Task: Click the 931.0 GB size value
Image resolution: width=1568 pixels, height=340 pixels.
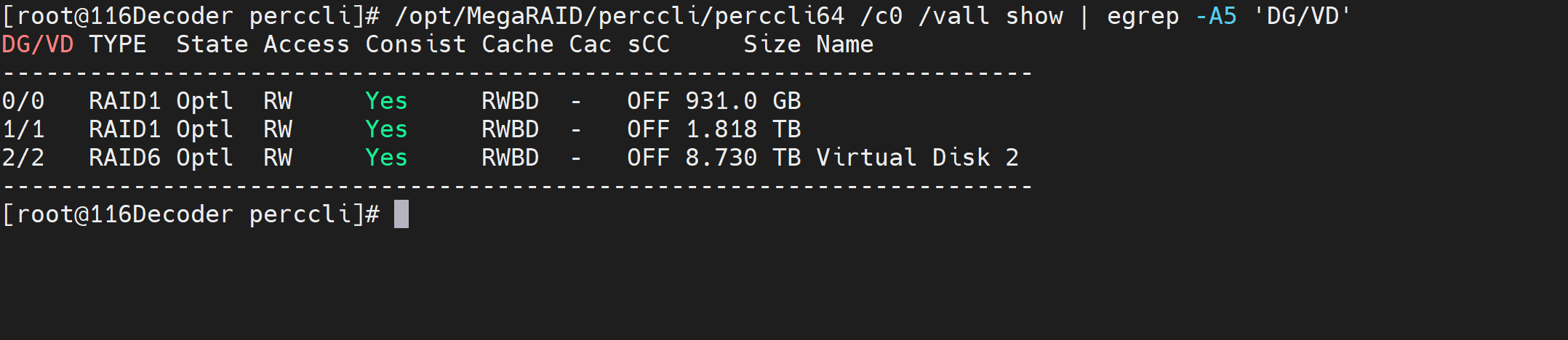Action: pyautogui.click(x=743, y=101)
